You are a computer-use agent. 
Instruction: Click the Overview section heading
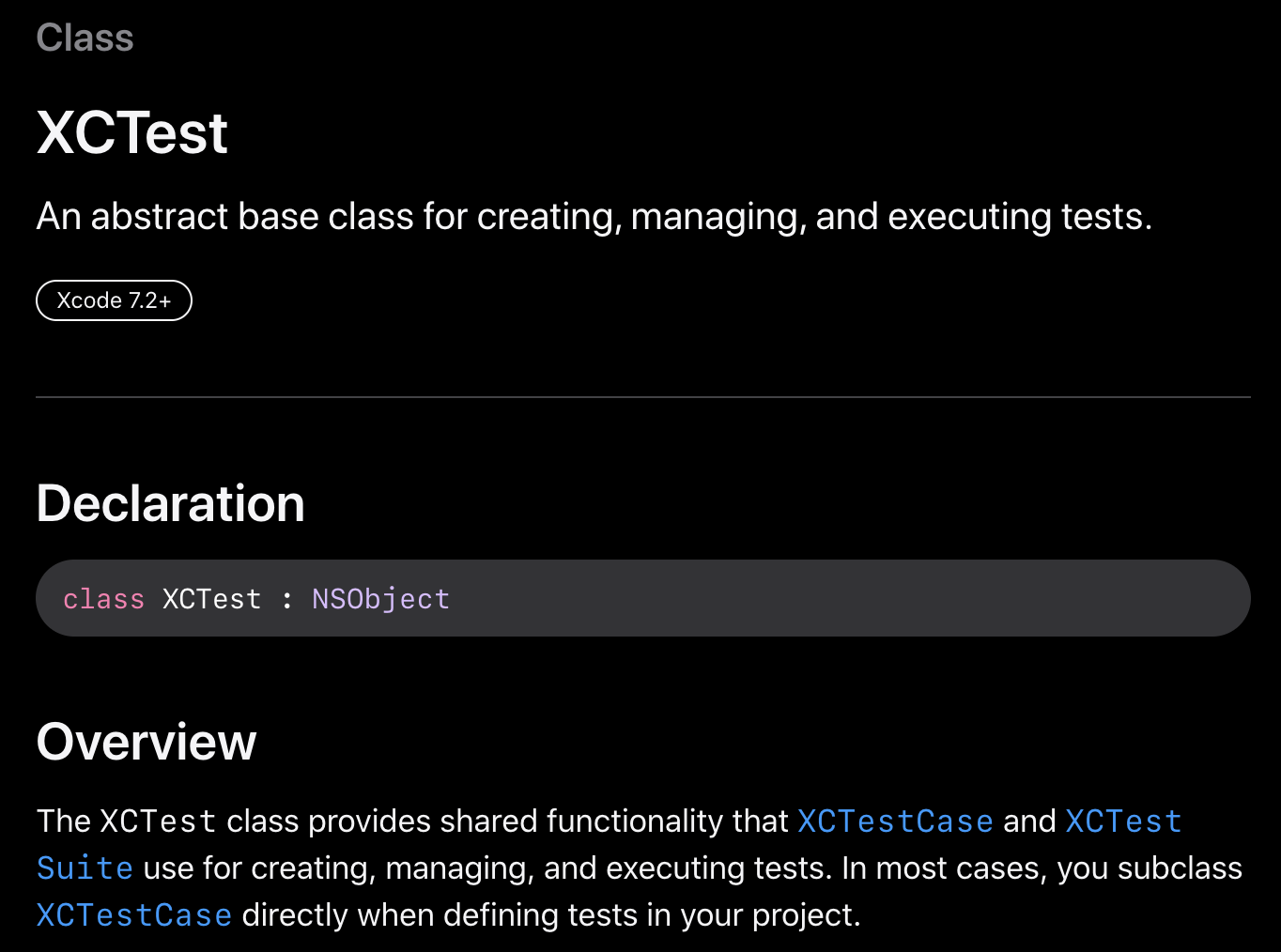coord(147,742)
